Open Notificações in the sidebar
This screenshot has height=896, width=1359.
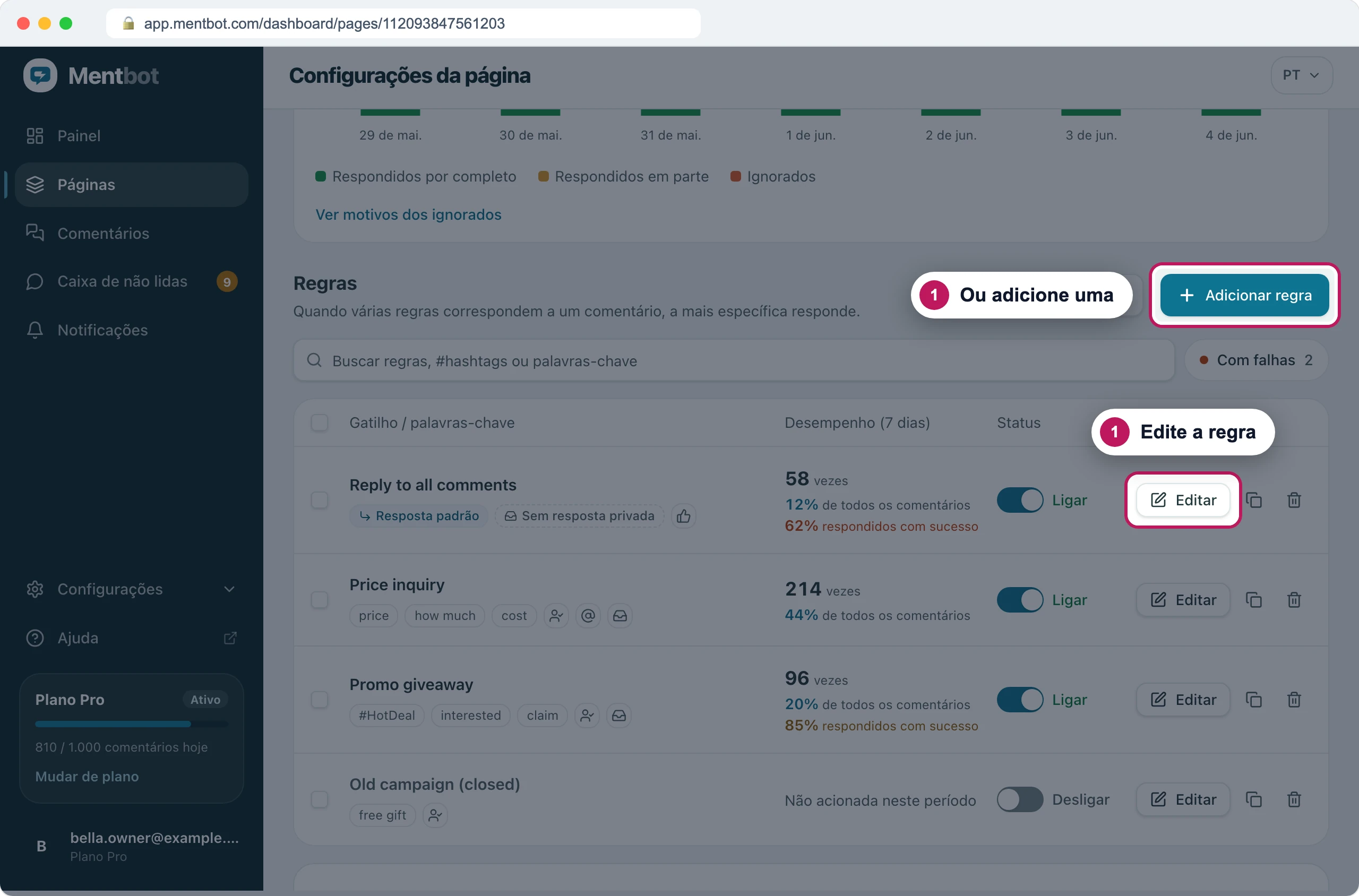[x=132, y=330]
